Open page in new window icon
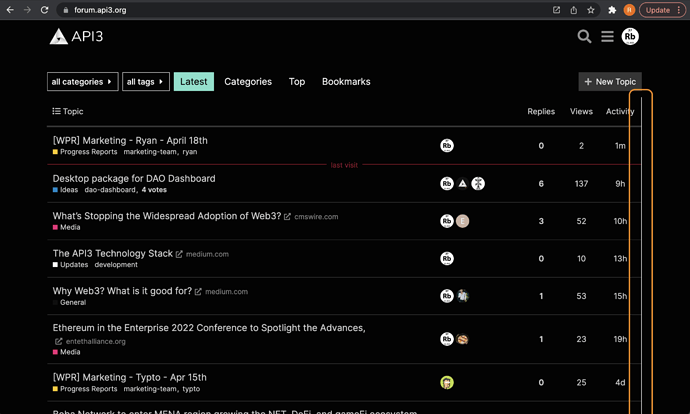The width and height of the screenshot is (690, 414). click(557, 10)
